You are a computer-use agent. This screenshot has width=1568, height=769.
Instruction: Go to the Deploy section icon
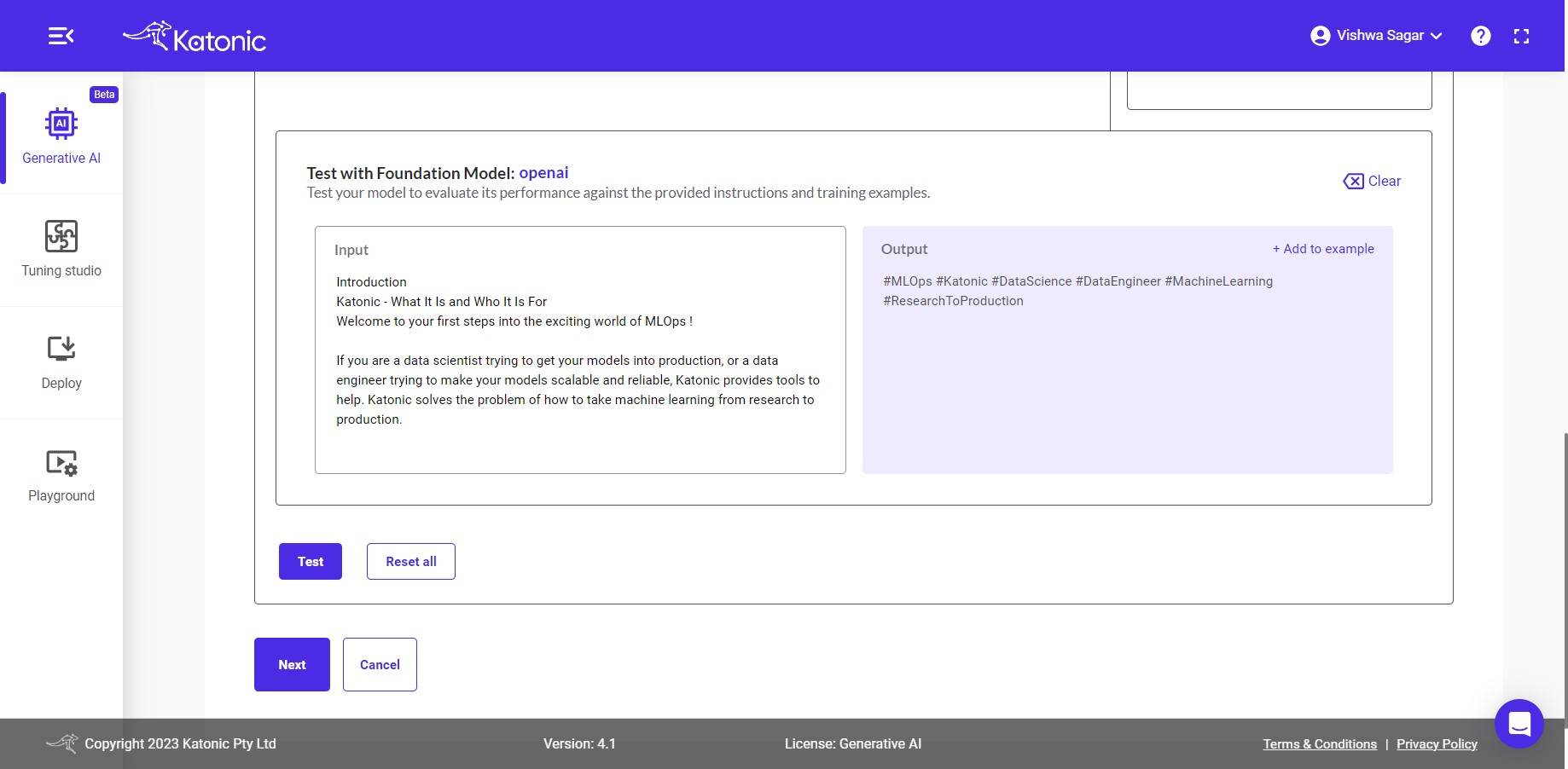coord(61,348)
